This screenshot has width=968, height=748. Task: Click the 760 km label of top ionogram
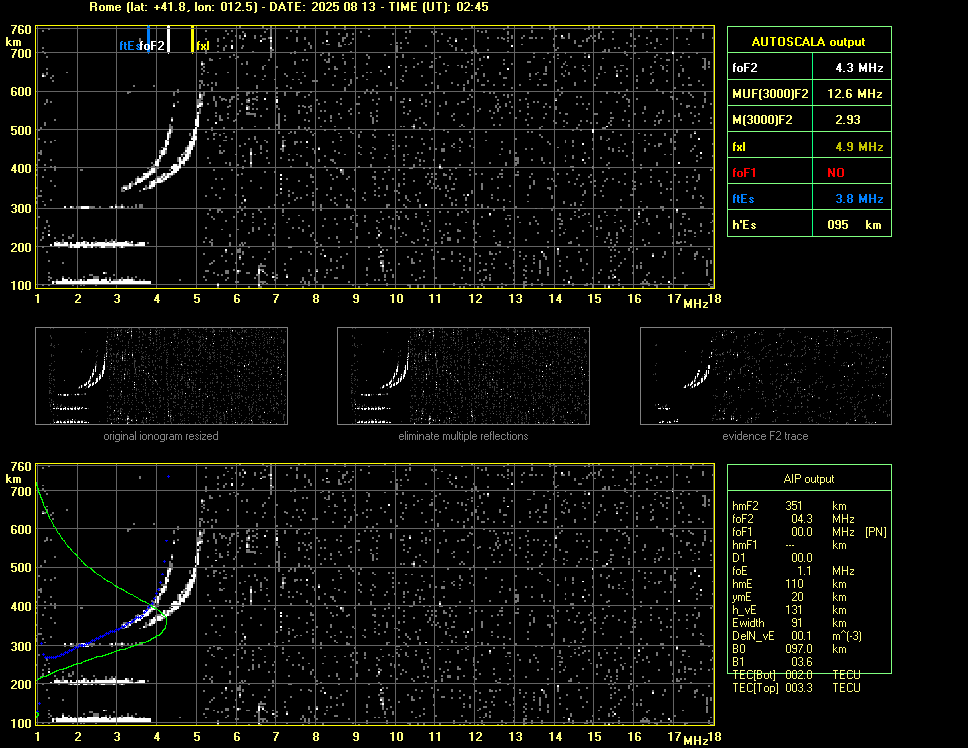pyautogui.click(x=21, y=30)
